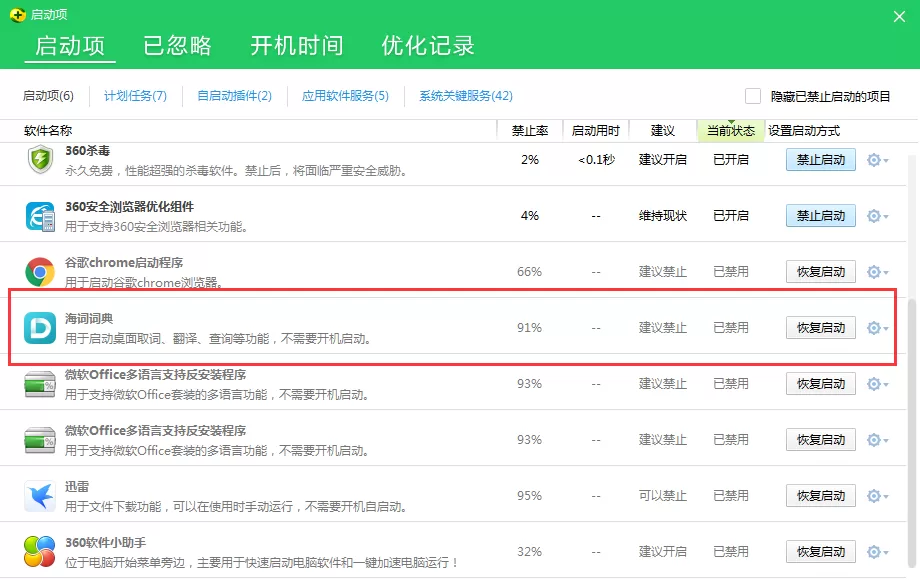Select the 应用软件服务(5) sub-tab
Image resolution: width=920 pixels, height=580 pixels.
346,96
